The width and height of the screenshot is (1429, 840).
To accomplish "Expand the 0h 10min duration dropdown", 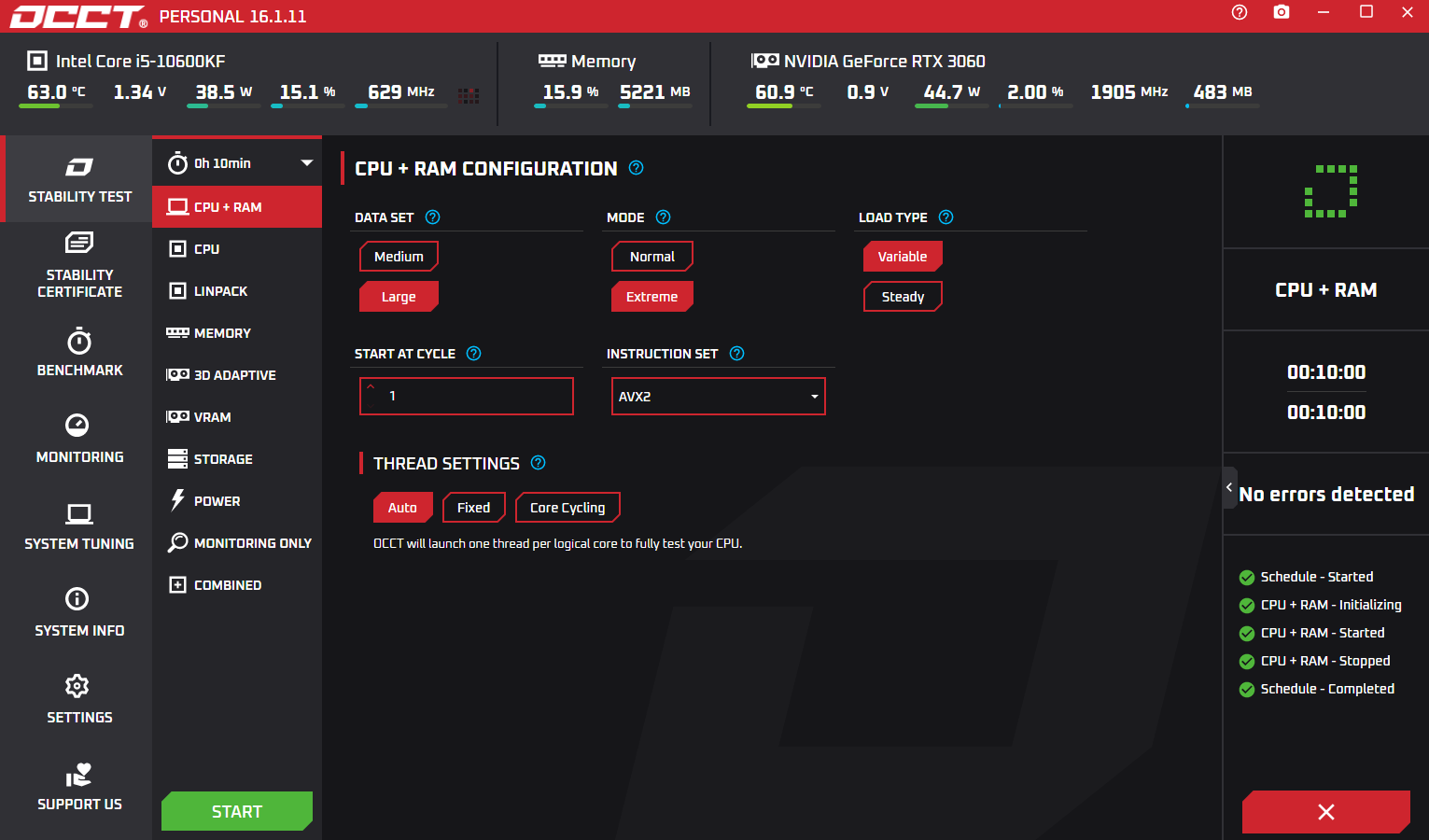I will [x=237, y=163].
